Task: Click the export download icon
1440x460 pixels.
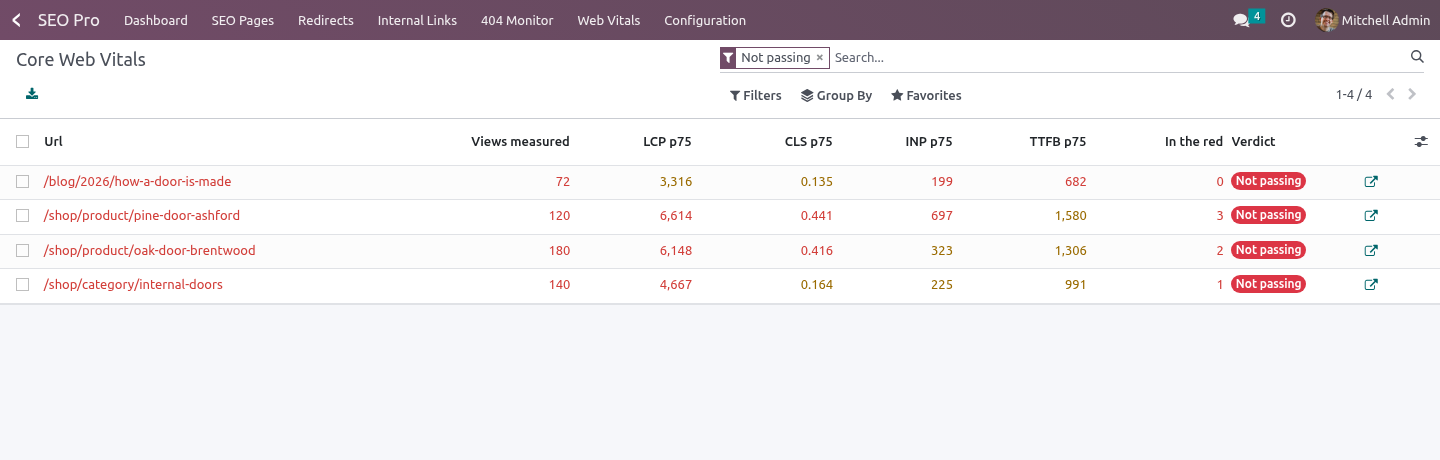Action: coord(32,94)
